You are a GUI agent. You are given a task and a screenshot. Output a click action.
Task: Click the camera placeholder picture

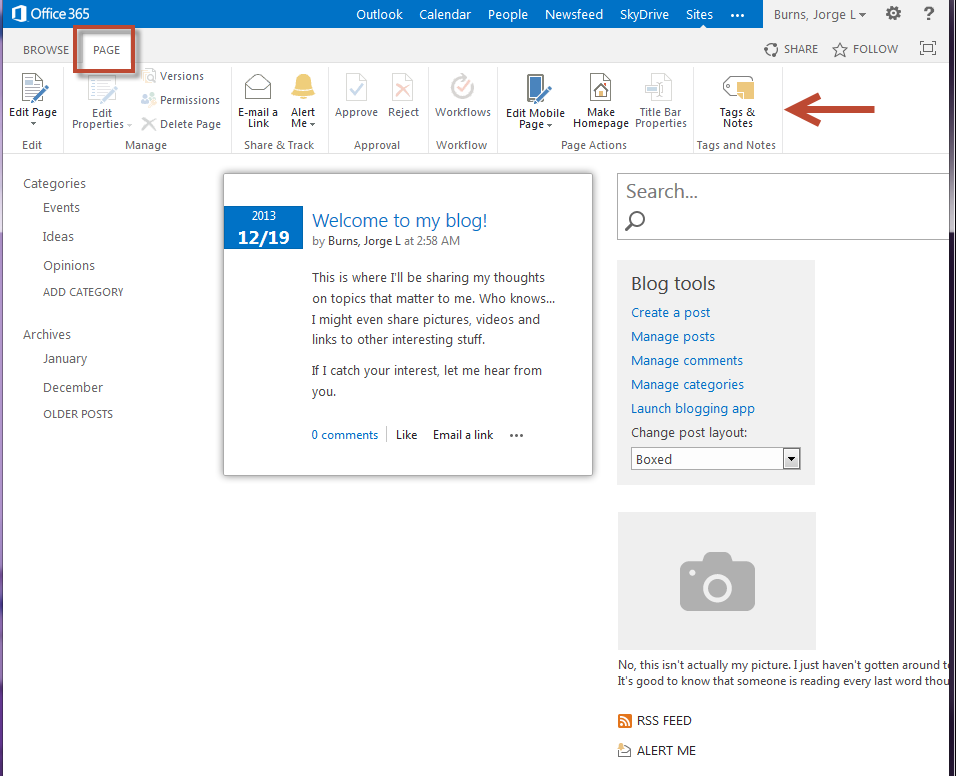[x=716, y=581]
